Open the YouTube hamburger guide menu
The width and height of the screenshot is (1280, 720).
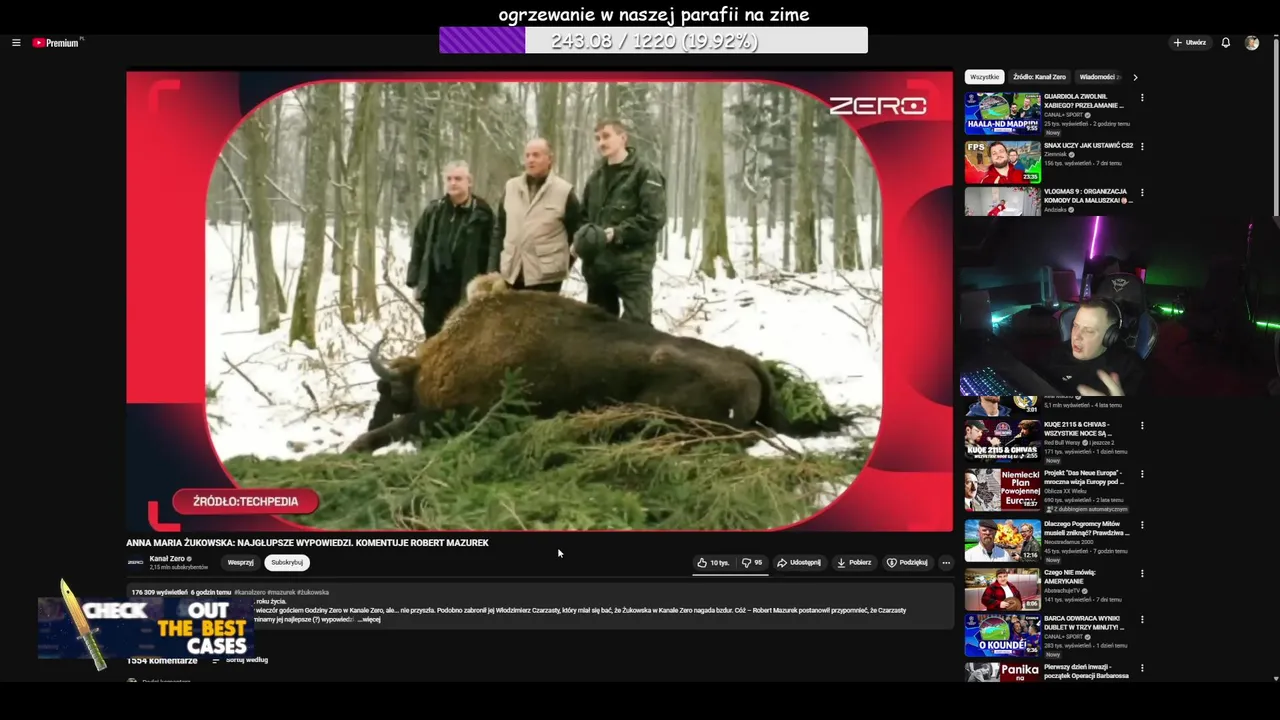16,43
